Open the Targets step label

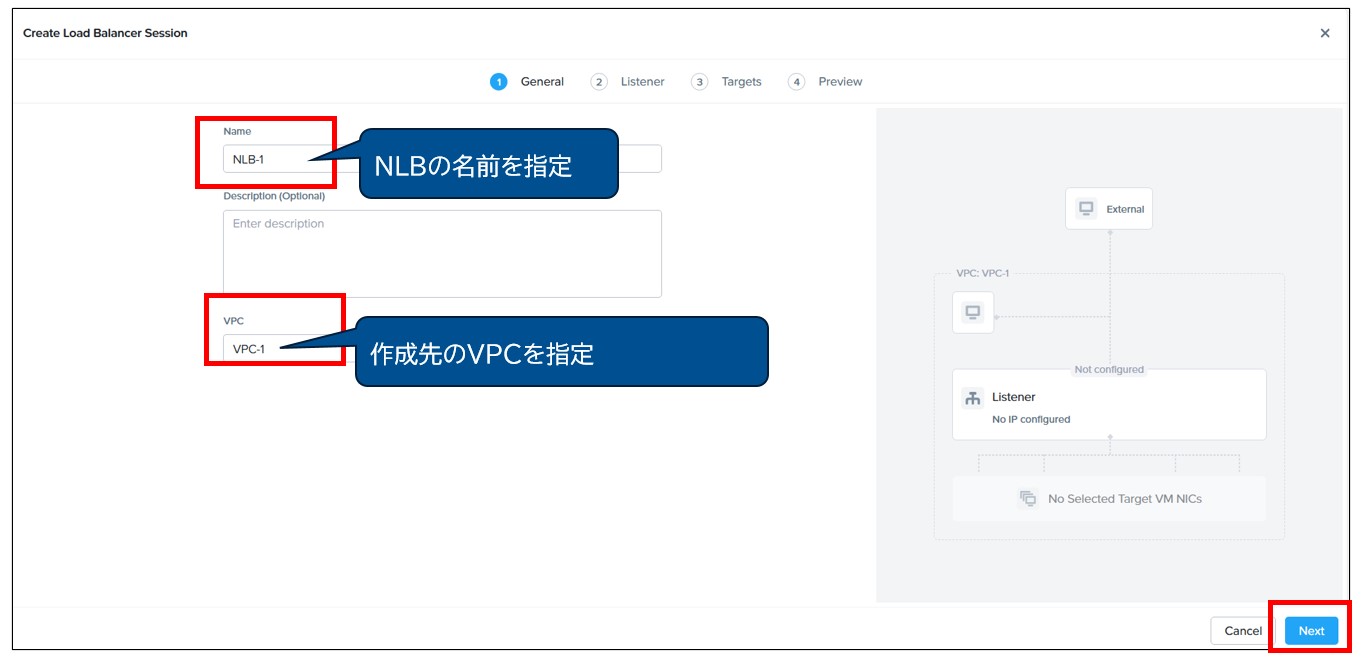point(741,82)
